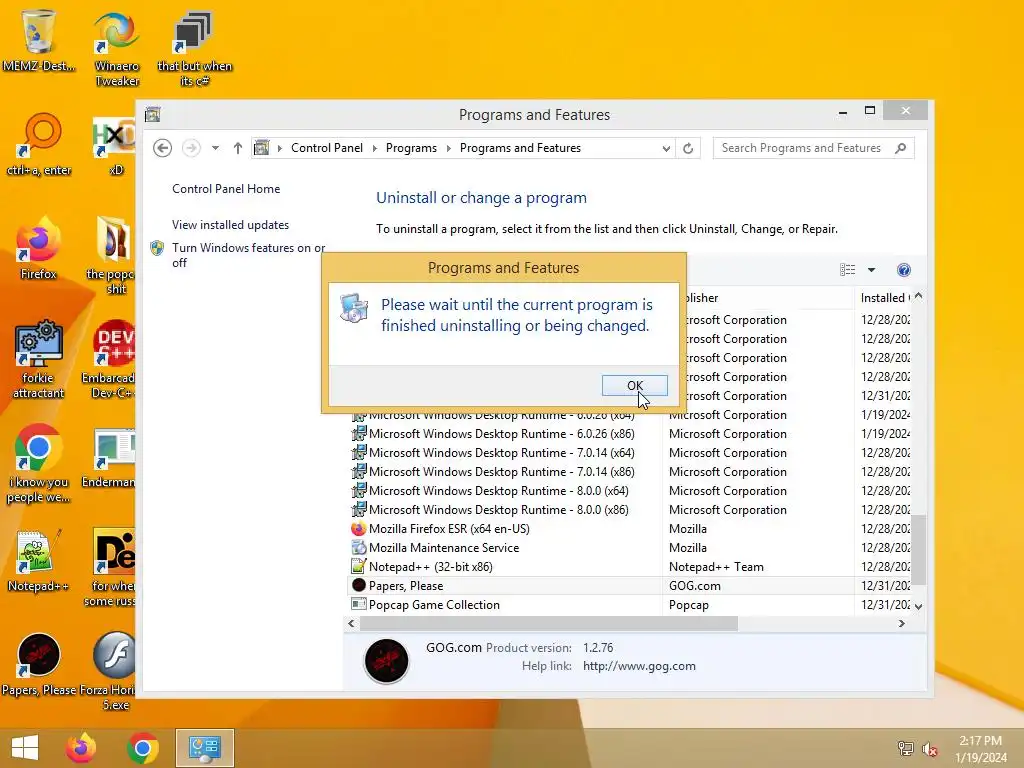
Task: Select the MEMZ-Dest recycle bin desktop icon
Action: (39, 40)
